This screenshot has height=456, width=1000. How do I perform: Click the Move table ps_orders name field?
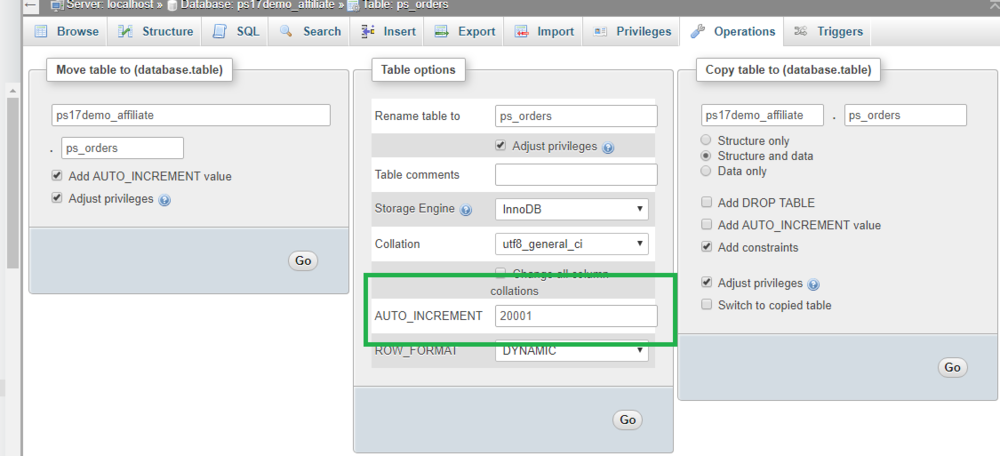click(x=122, y=148)
